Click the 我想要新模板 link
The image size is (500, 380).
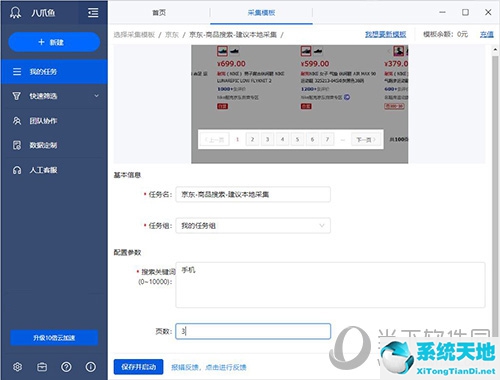[x=386, y=34]
